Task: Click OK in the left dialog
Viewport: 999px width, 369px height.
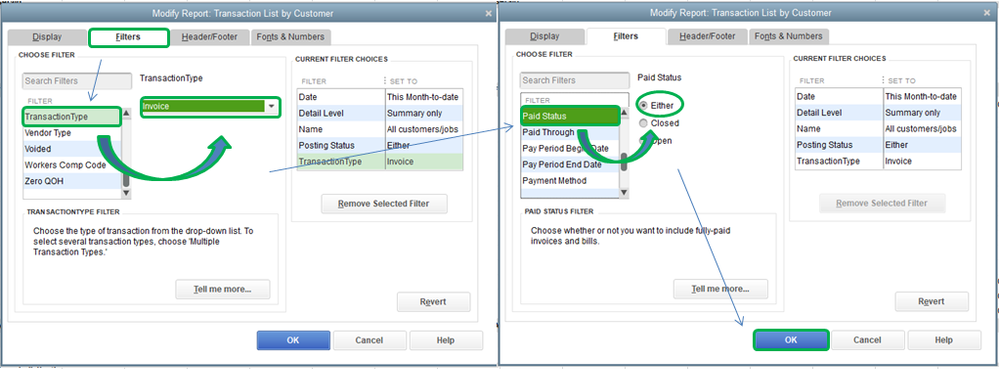Action: 293,340
